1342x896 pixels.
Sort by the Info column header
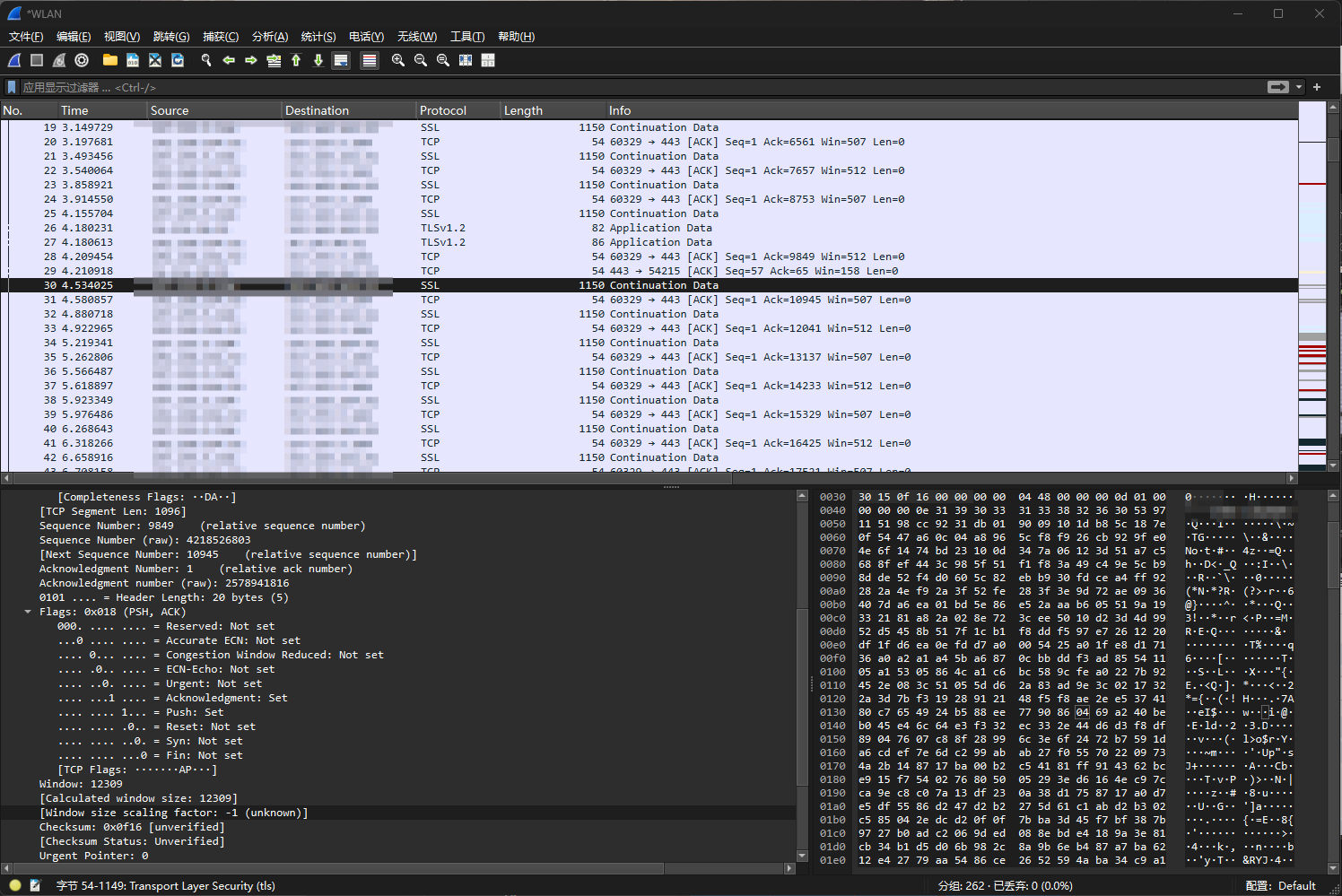coord(952,110)
